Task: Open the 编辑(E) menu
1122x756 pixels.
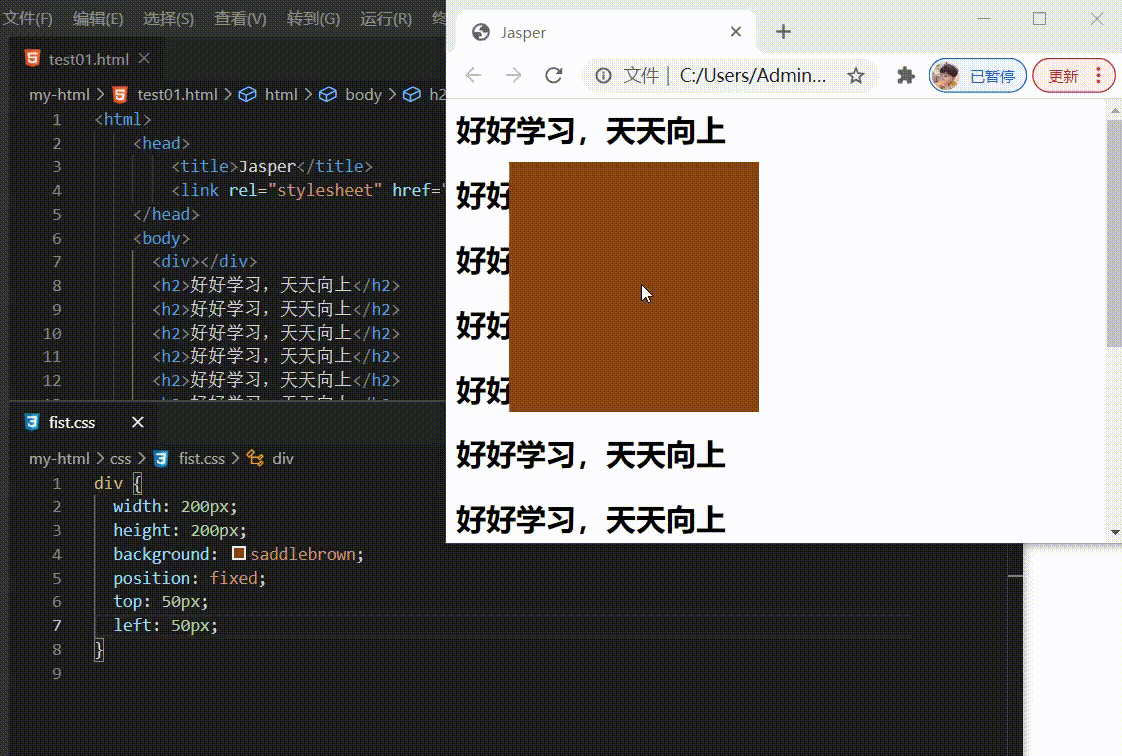Action: click(98, 19)
